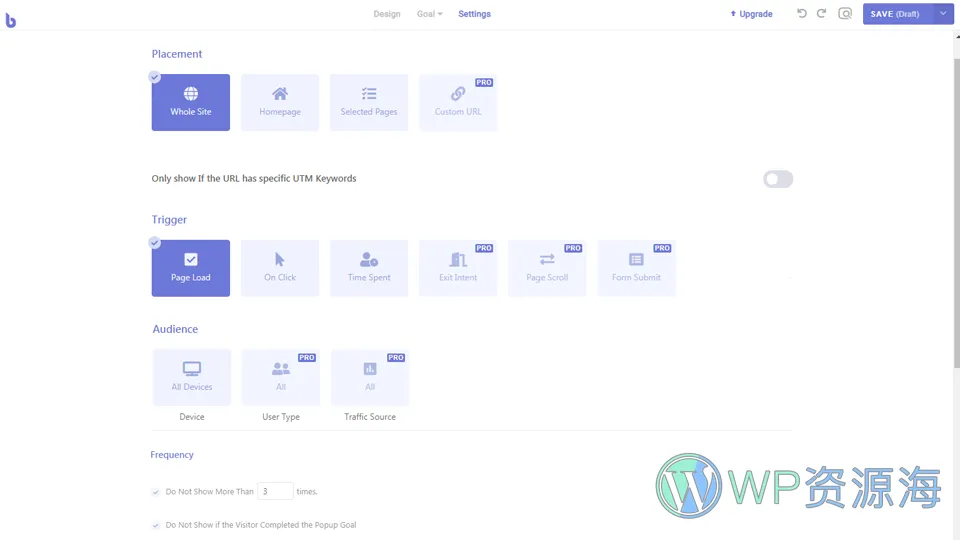Click the SAVE (Draft) button
This screenshot has height=540, width=960.
pos(896,14)
